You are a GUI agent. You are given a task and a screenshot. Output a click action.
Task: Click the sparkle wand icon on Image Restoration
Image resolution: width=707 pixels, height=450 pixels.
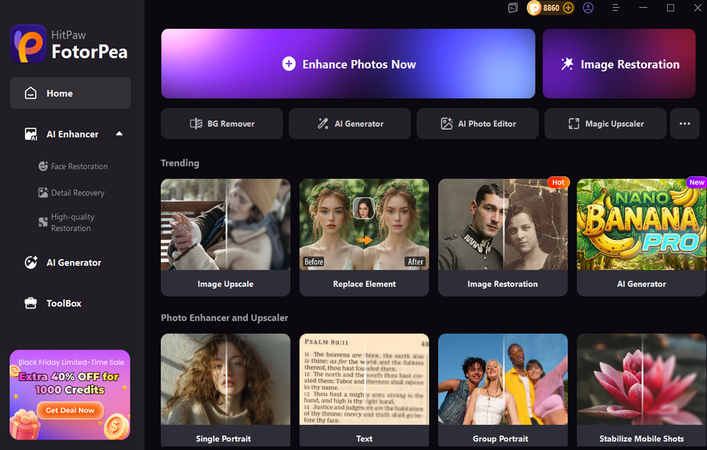[567, 64]
